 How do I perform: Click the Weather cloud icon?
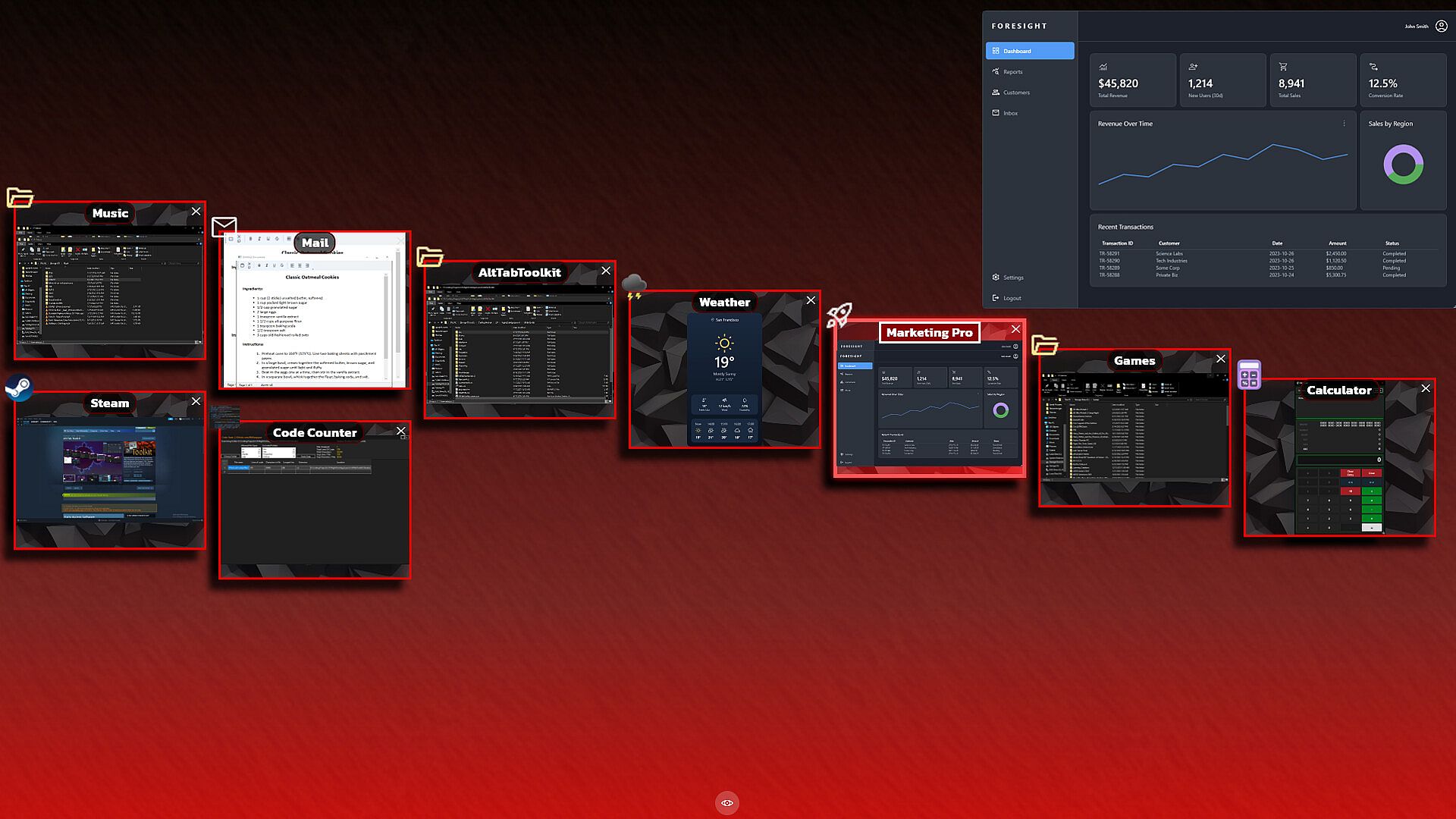point(634,287)
